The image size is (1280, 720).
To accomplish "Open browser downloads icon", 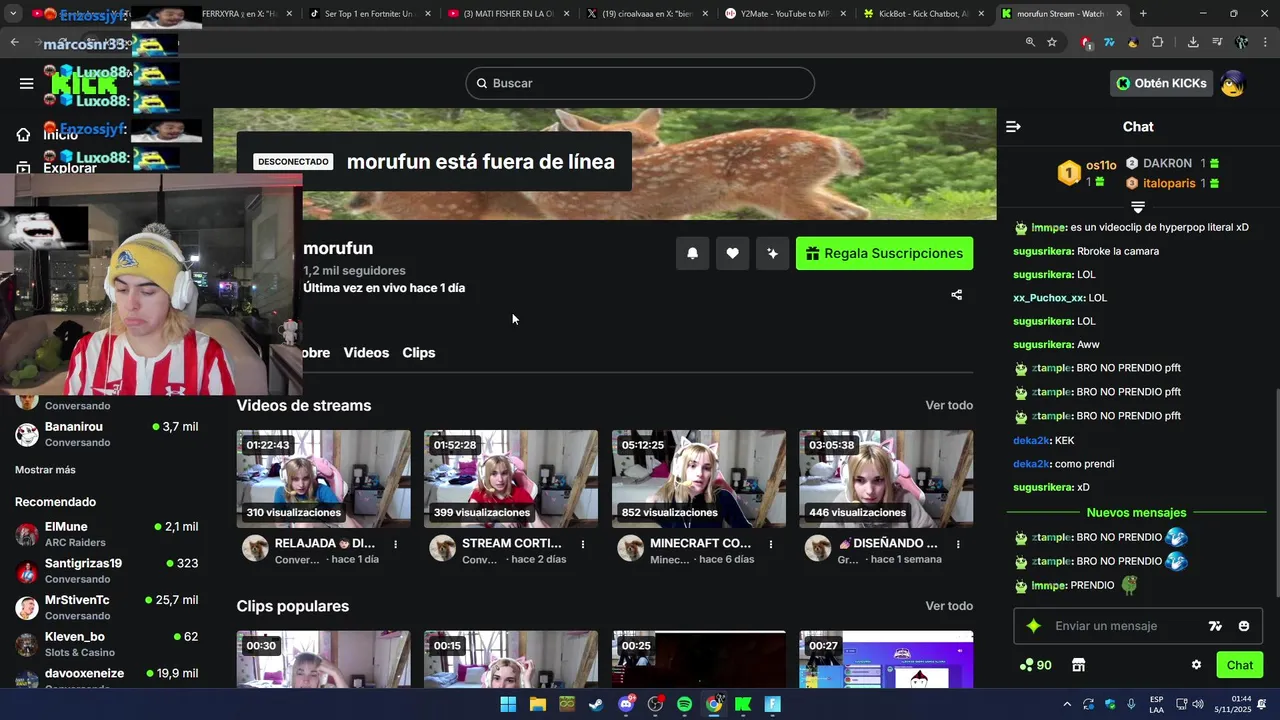I will 1193,42.
